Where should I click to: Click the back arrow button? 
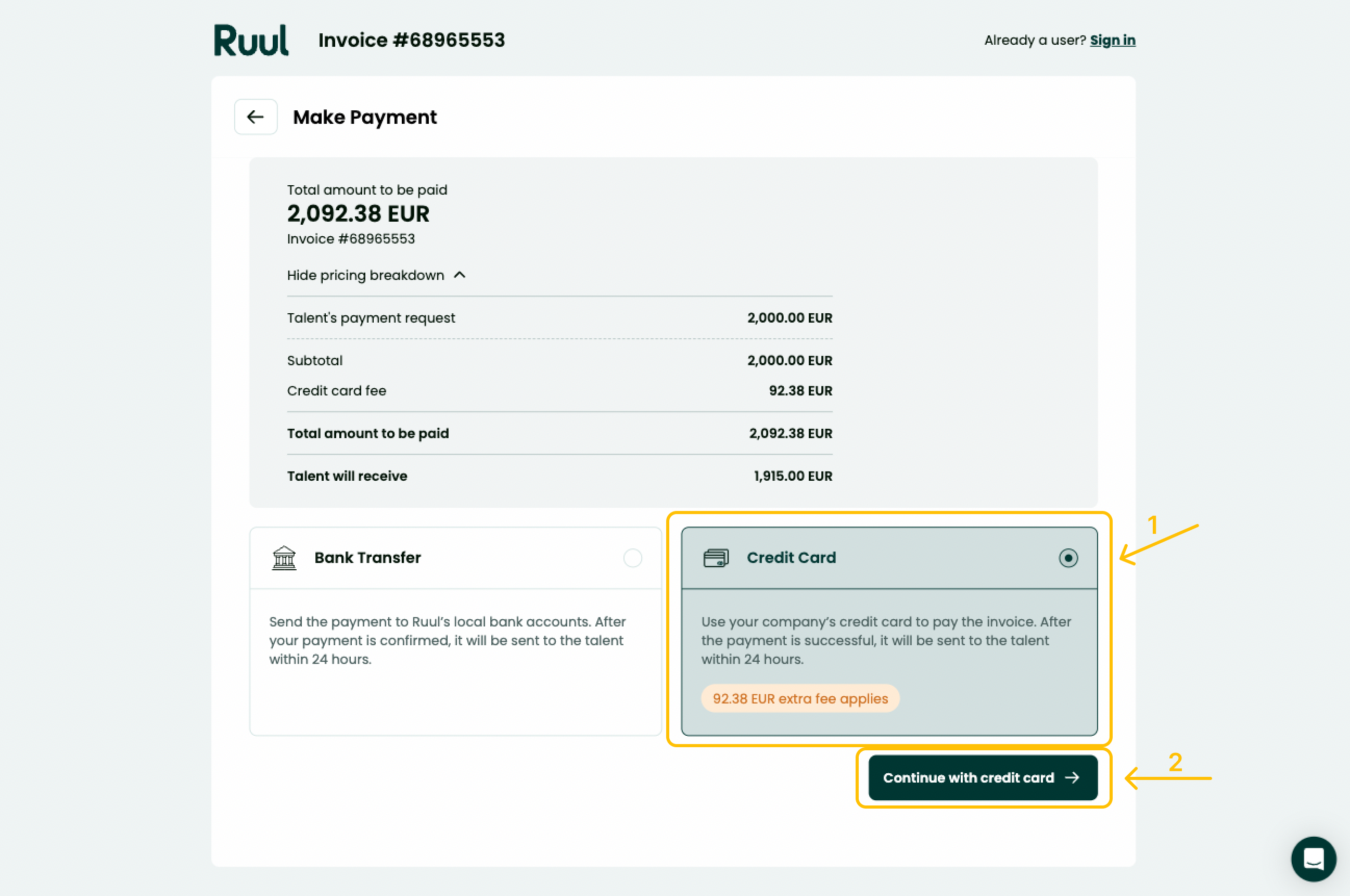click(256, 117)
